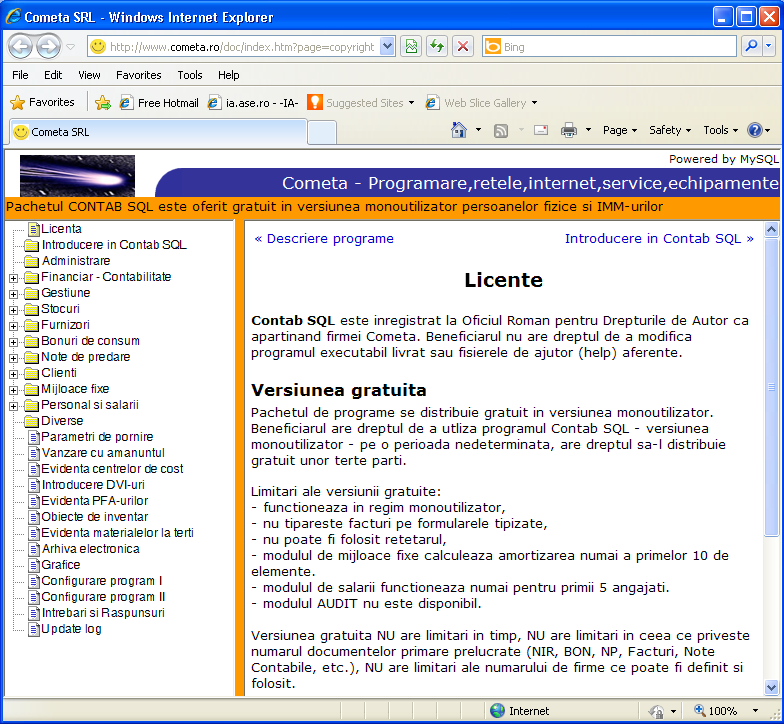Expand the Financiar - Contabilitate node
This screenshot has width=784, height=724.
14,278
